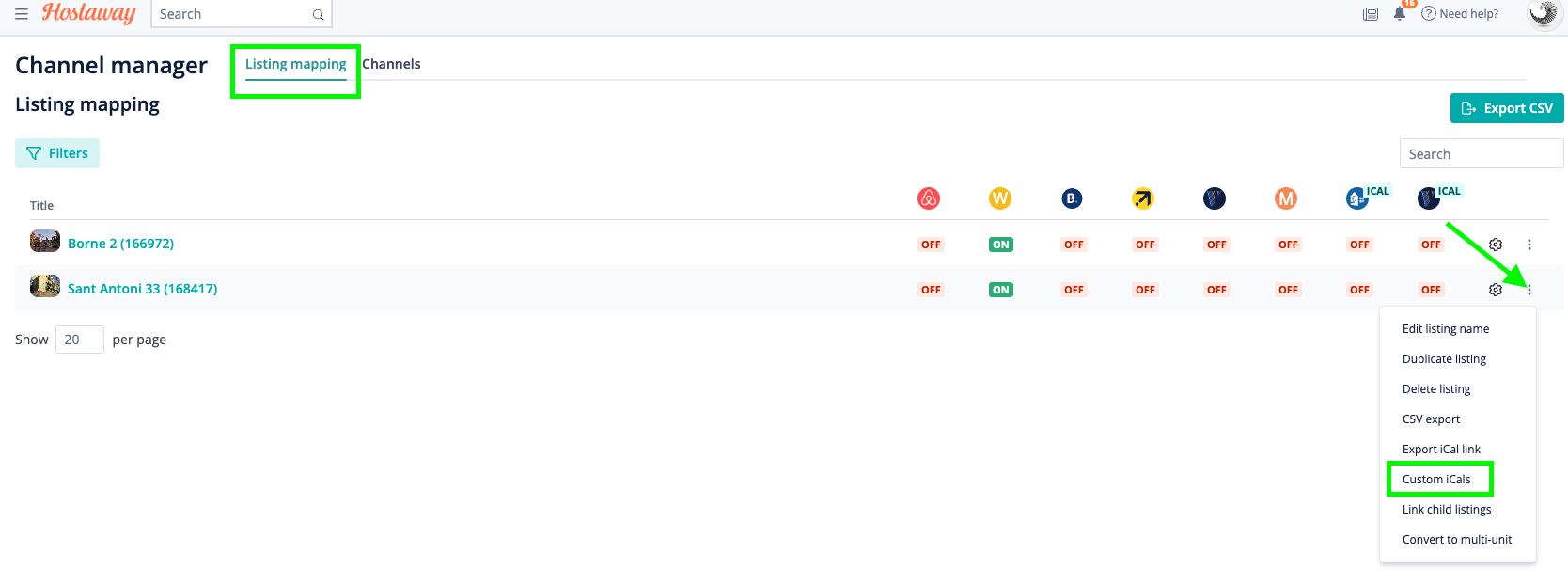Toggle second ICAL OFF badge for Borne 2
The image size is (1568, 585).
[1431, 245]
